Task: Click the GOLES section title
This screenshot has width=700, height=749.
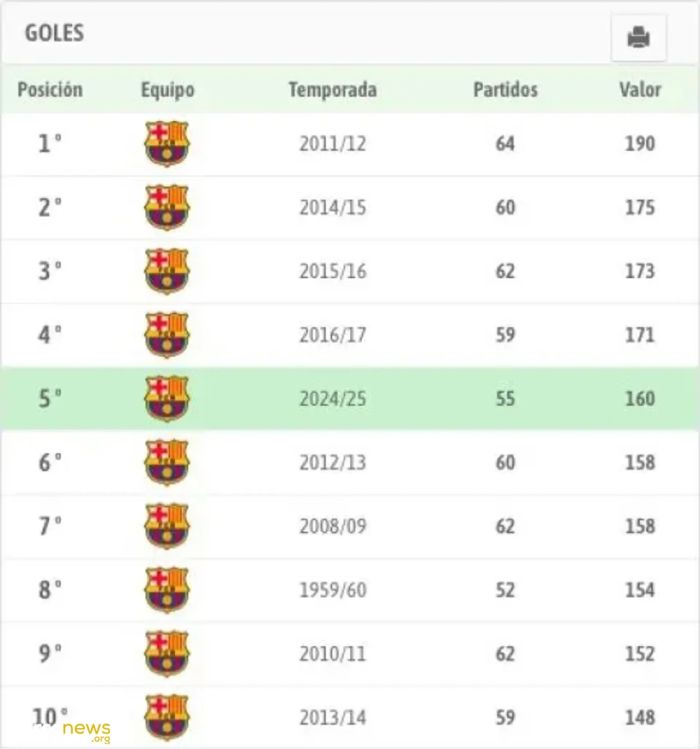Action: 54,33
